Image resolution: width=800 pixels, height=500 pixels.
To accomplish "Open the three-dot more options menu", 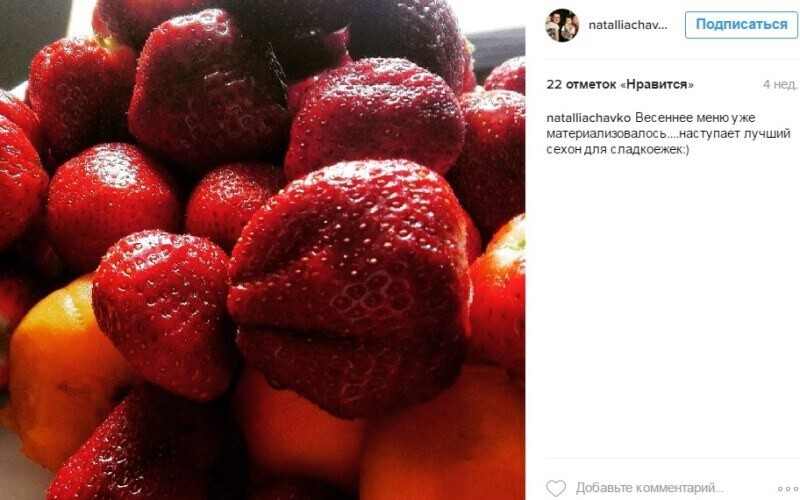I will 787,489.
